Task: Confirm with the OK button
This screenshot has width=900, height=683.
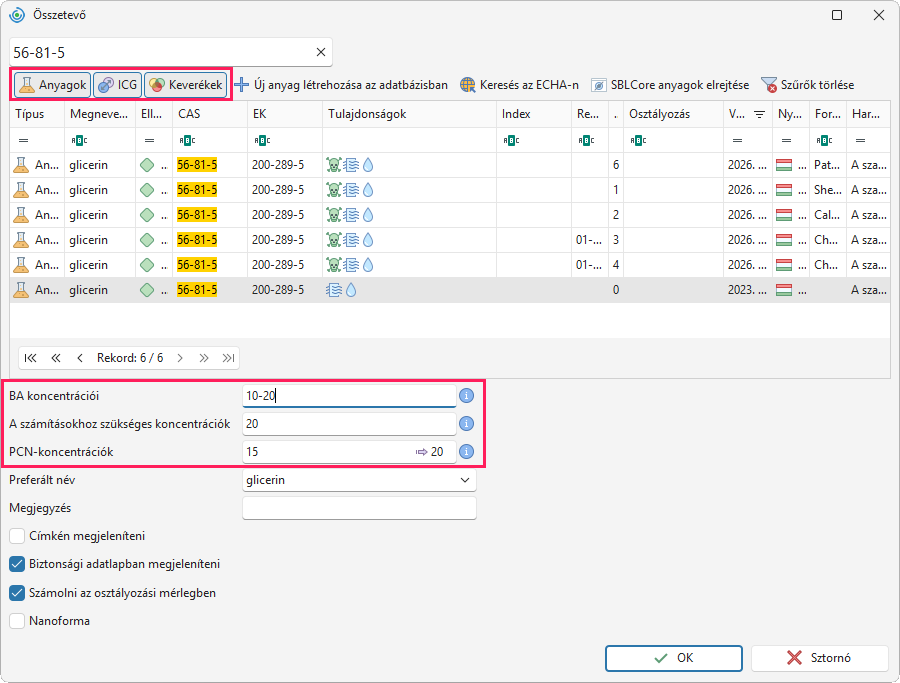Action: click(674, 658)
